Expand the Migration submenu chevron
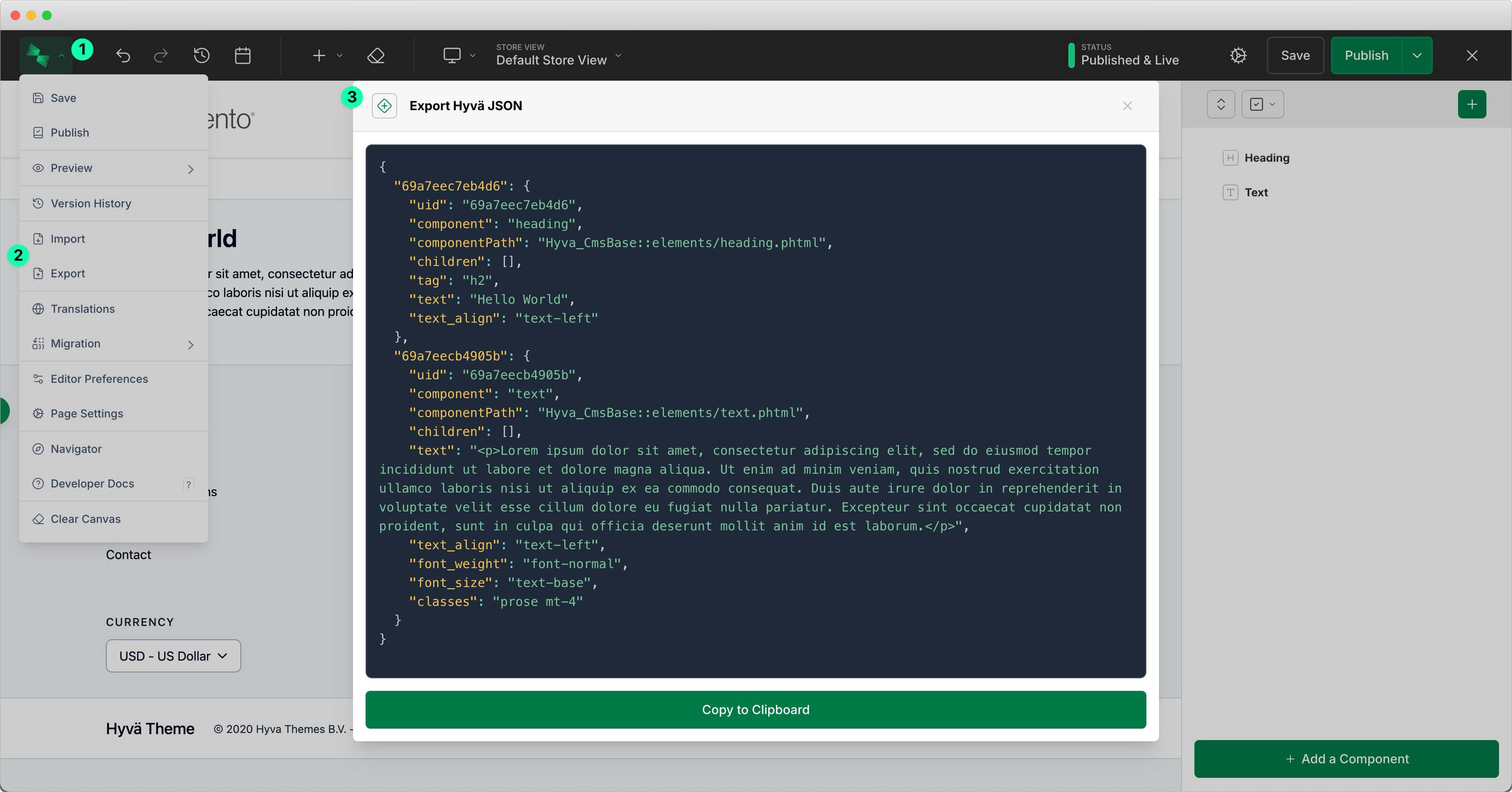Screen dimensions: 1512x792 click(190, 345)
